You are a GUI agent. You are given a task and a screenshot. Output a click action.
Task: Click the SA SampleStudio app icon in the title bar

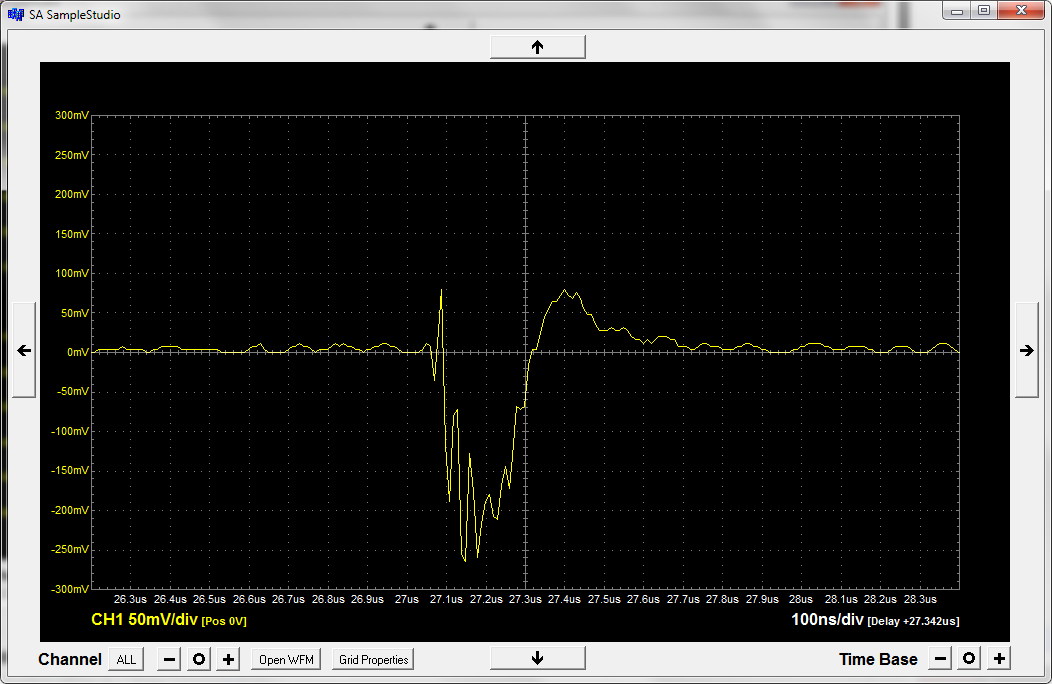coord(15,14)
